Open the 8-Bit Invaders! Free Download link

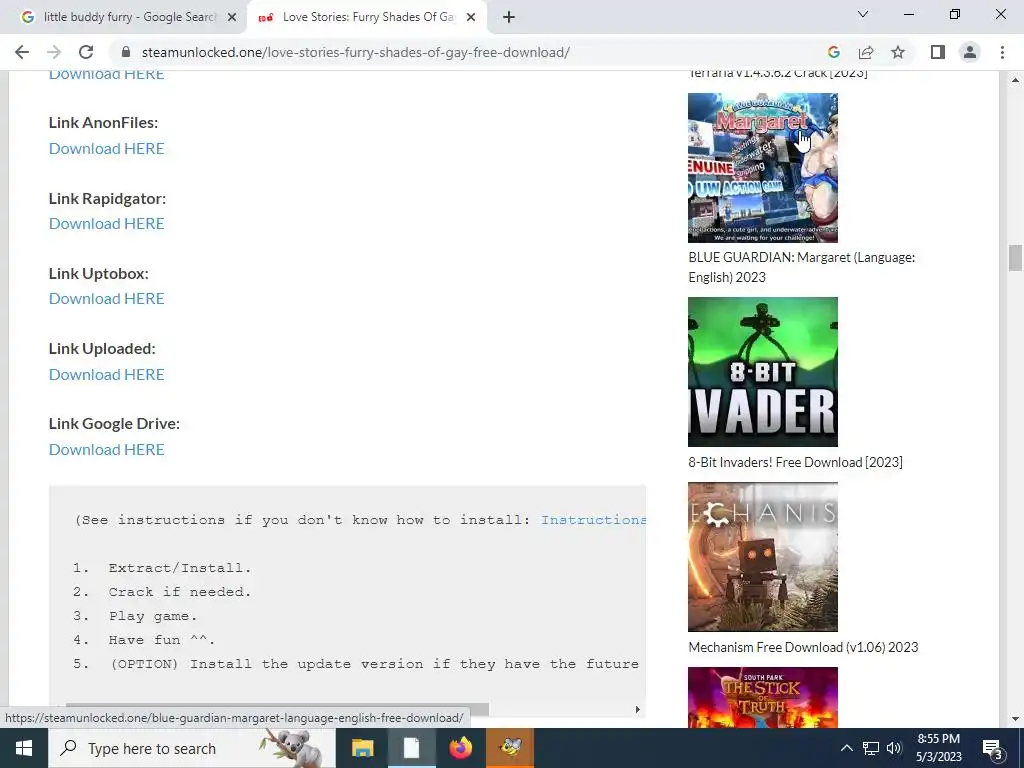795,462
